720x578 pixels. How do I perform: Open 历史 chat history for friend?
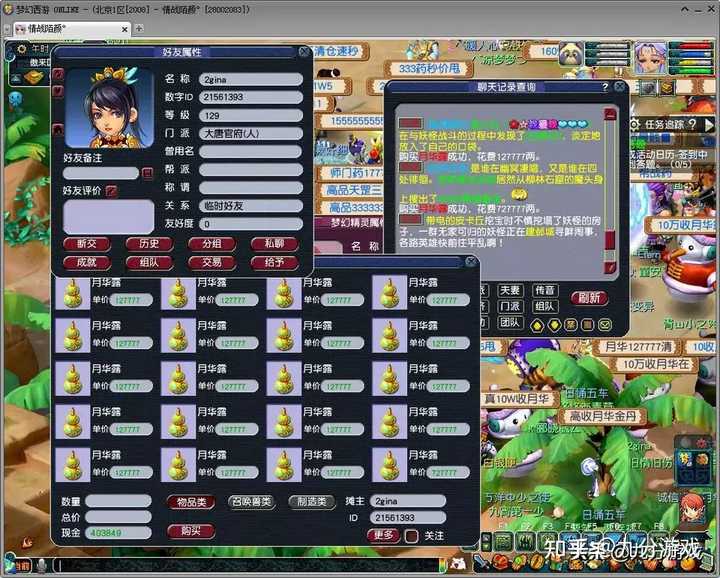click(x=149, y=244)
